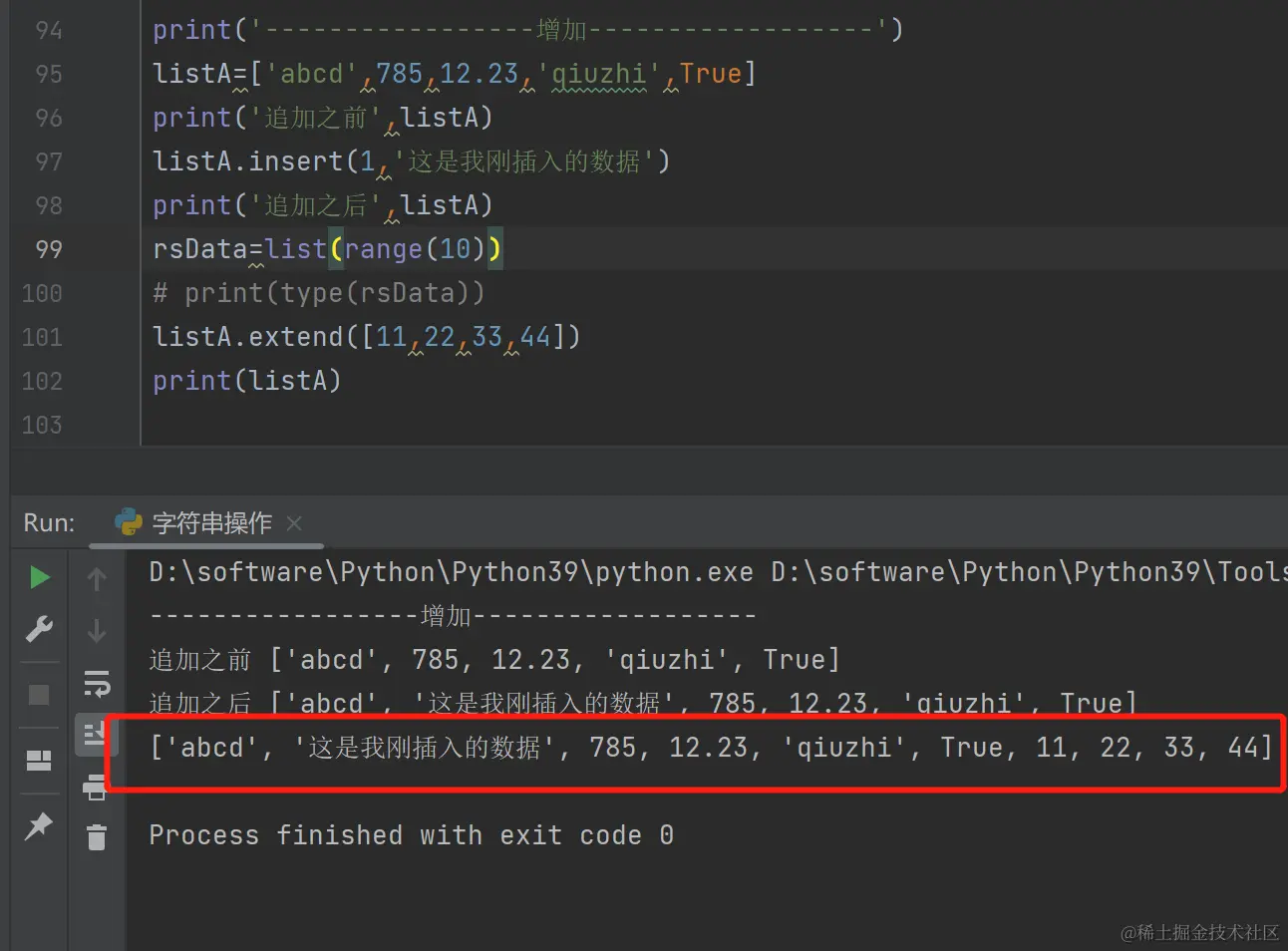Click the Run: panel label

tap(49, 522)
